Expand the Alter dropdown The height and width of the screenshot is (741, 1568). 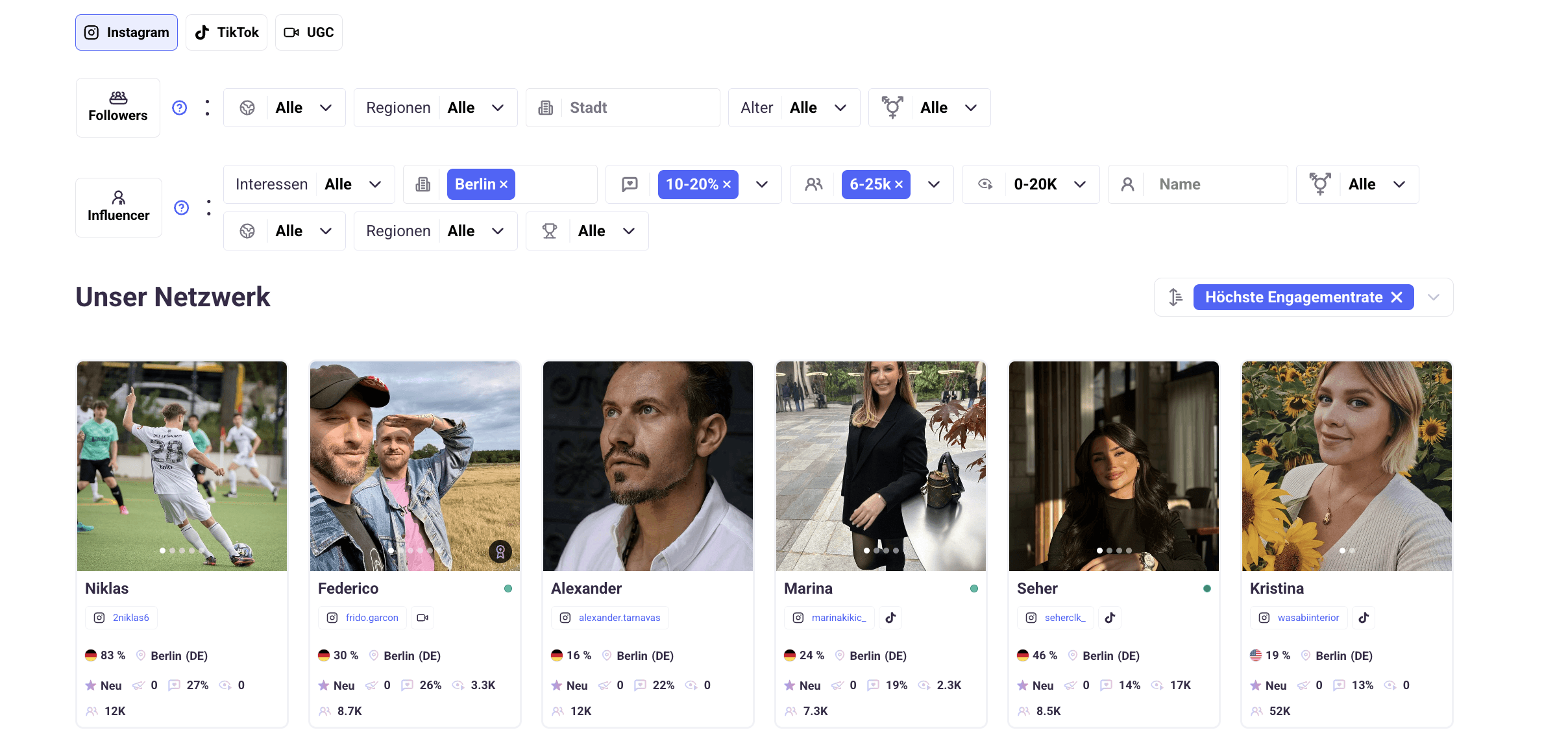coord(840,108)
